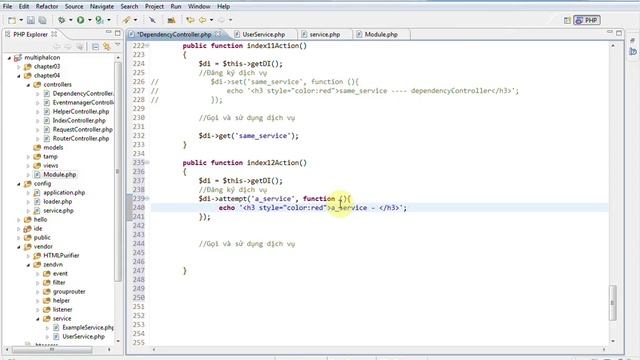Open application.php under config
This screenshot has height=360, width=640.
[64, 192]
